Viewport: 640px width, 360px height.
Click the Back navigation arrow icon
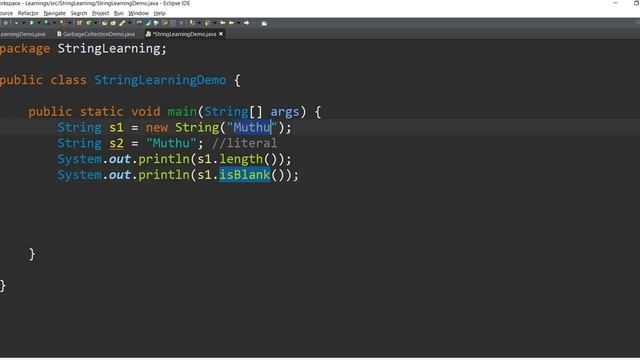point(231,23)
